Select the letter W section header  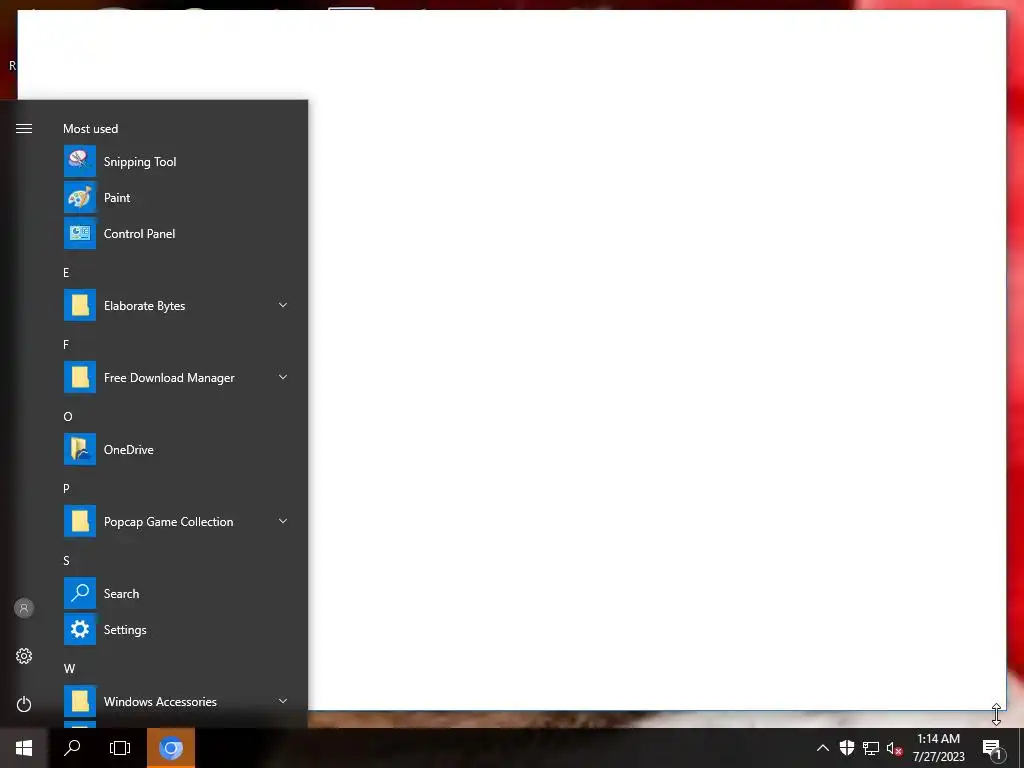coord(69,669)
